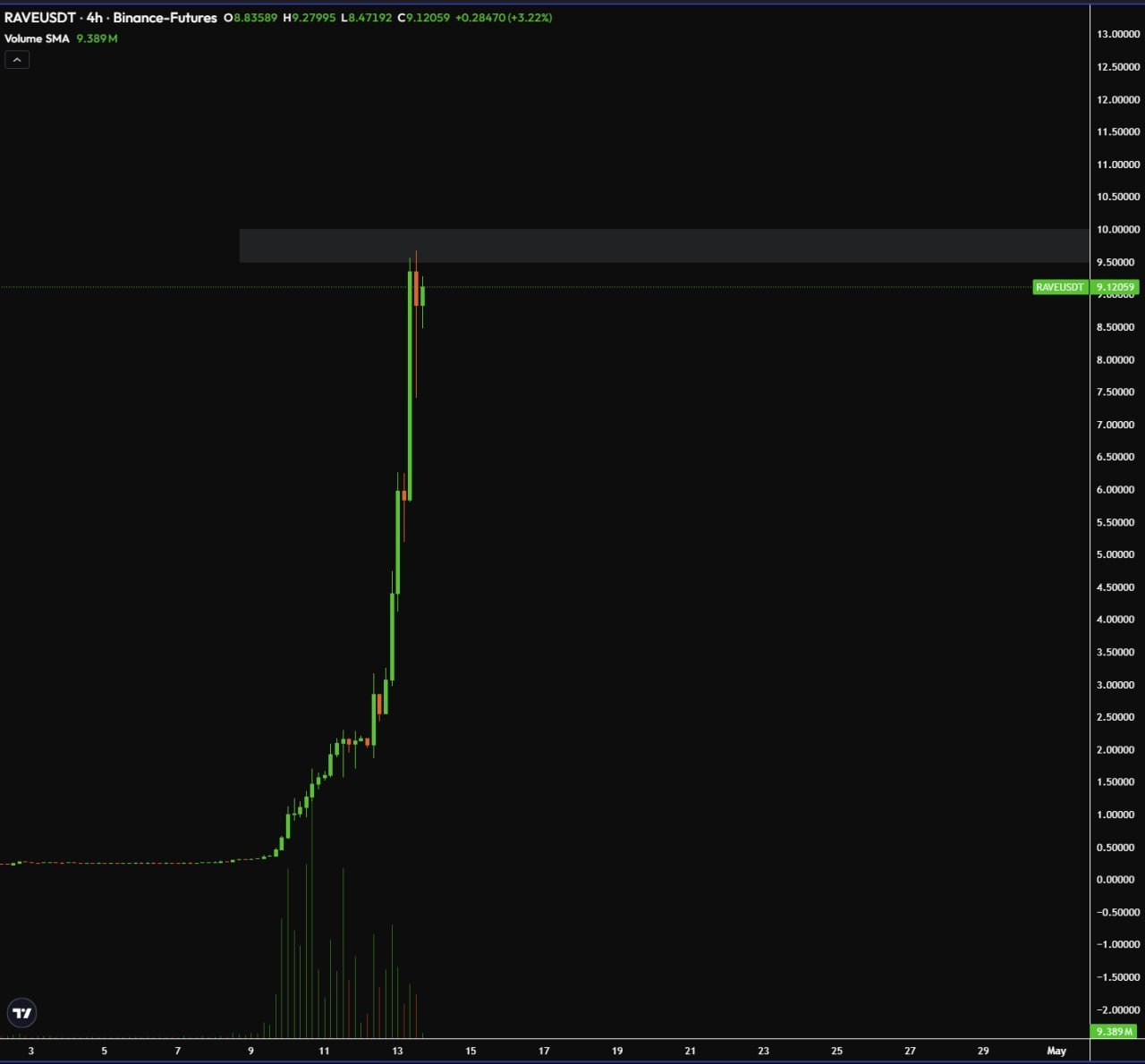1145x1064 pixels.
Task: Click the green RAVEUSDT price line tag
Action: click(x=1059, y=287)
